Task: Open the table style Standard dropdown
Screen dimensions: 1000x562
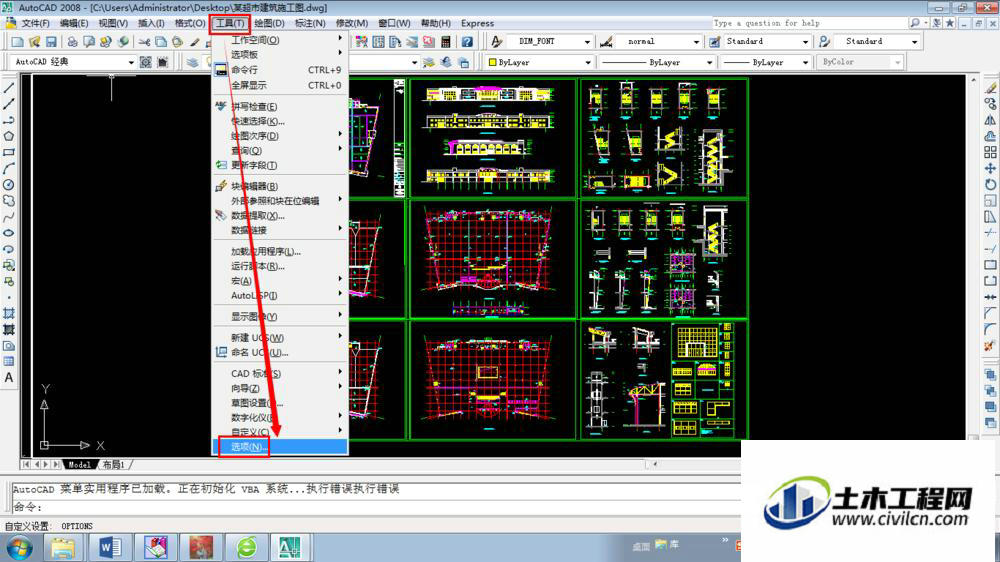Action: click(805, 41)
